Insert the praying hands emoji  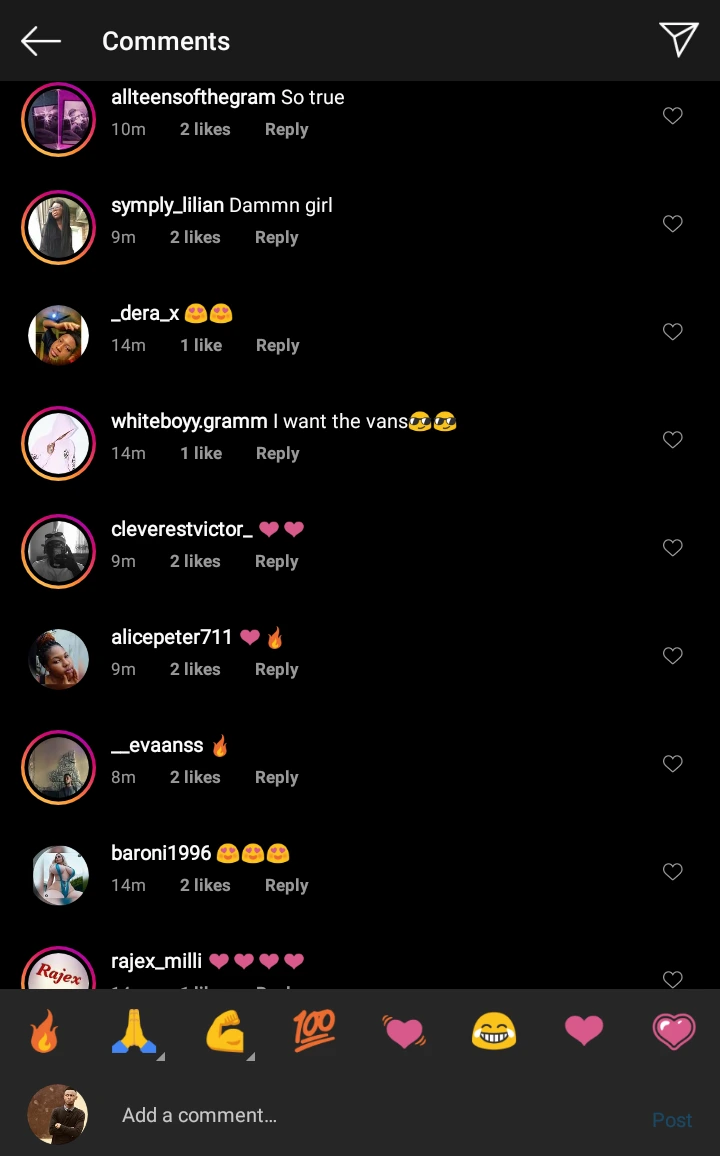click(134, 1031)
